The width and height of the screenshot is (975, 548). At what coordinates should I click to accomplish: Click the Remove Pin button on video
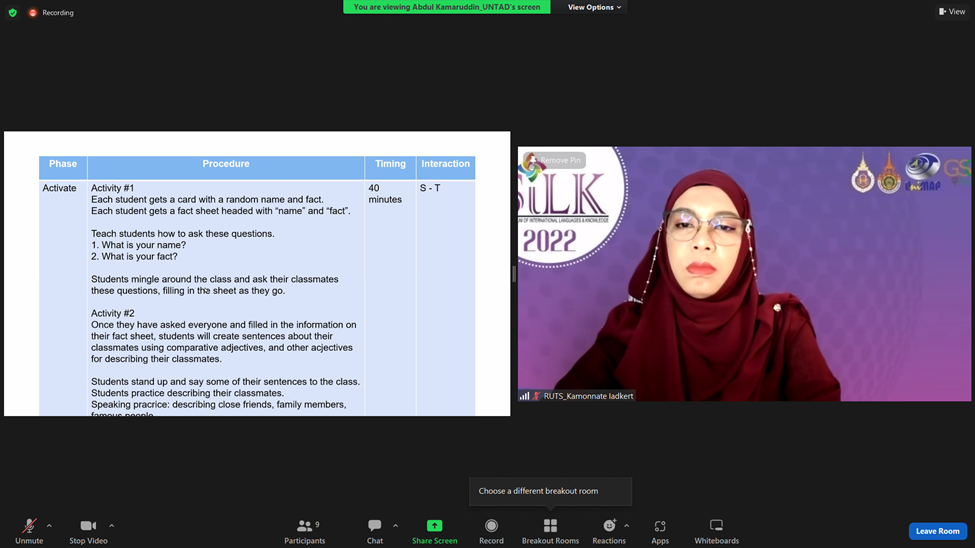555,160
